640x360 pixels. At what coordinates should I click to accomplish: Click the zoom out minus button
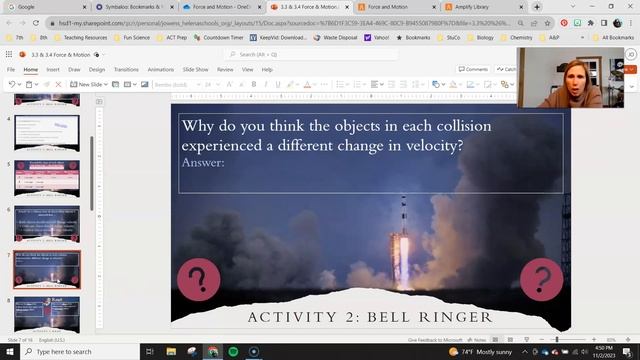point(542,340)
